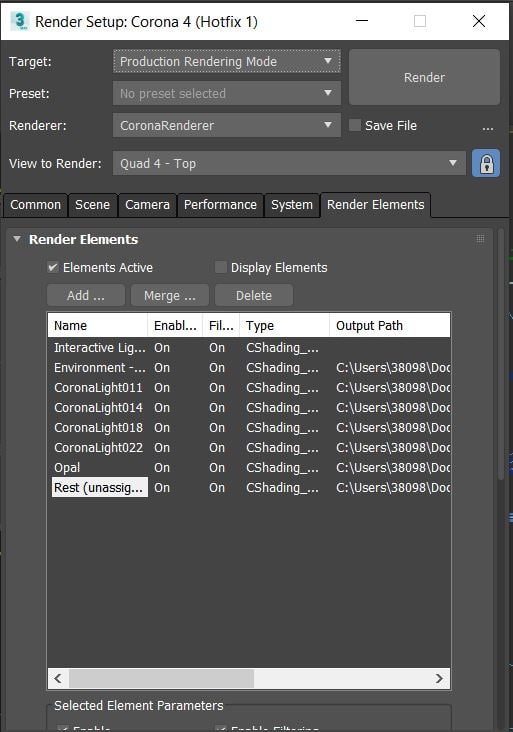The image size is (513, 732).
Task: Click the Type cell of CoronaLight011
Action: (x=282, y=388)
